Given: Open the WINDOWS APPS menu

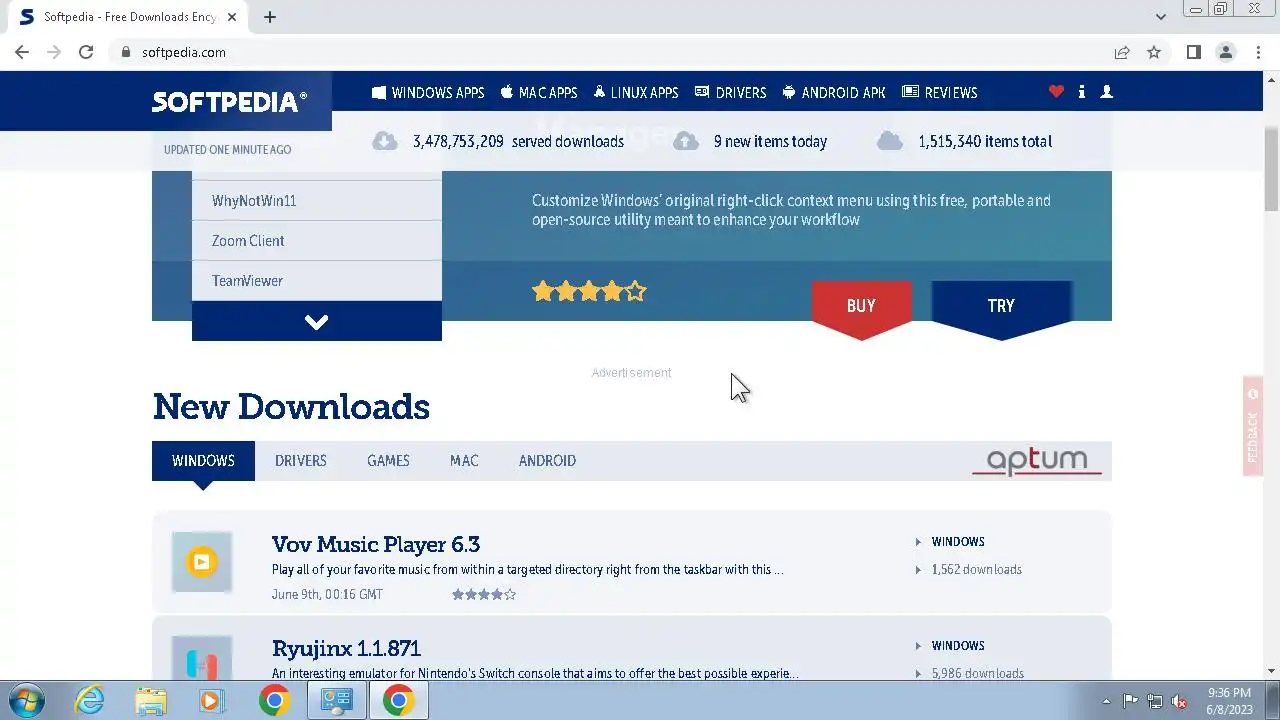Looking at the screenshot, I should 428,92.
